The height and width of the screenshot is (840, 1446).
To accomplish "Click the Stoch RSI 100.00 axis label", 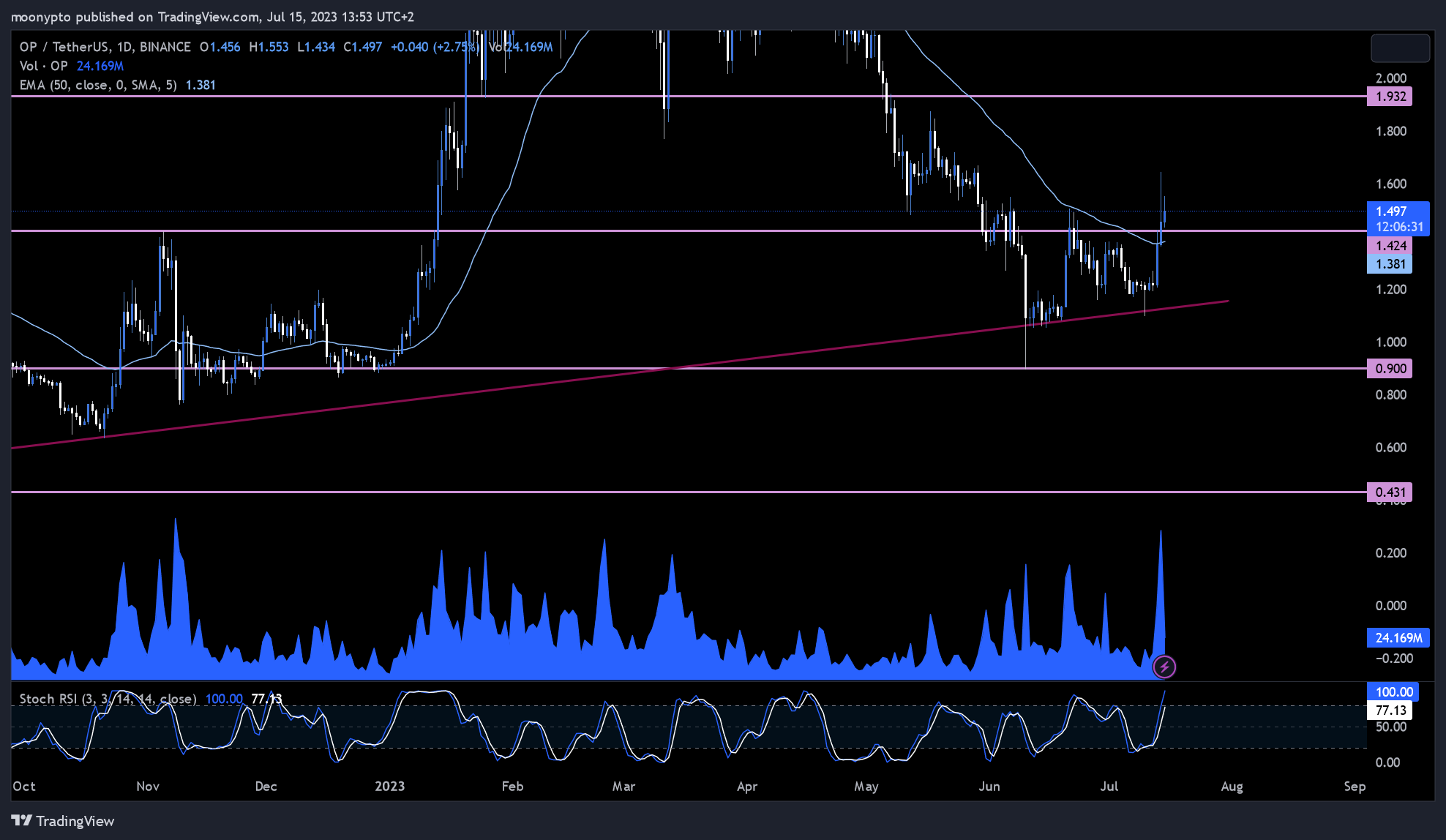I will tap(1393, 692).
